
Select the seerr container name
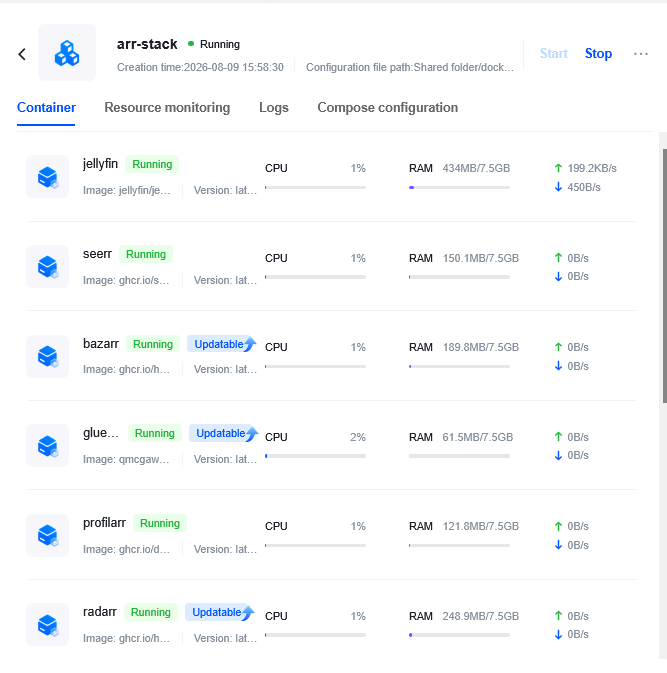point(97,254)
